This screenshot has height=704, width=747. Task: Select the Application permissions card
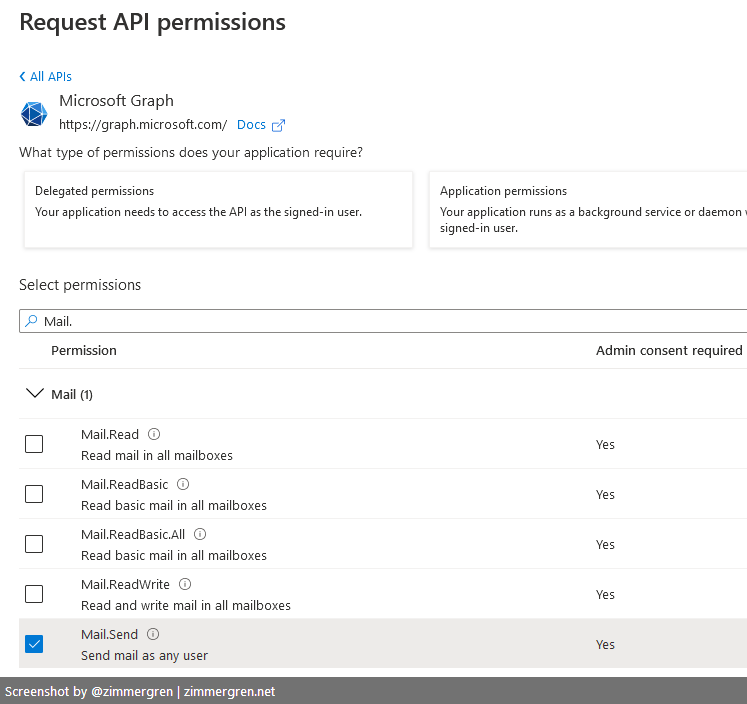588,210
